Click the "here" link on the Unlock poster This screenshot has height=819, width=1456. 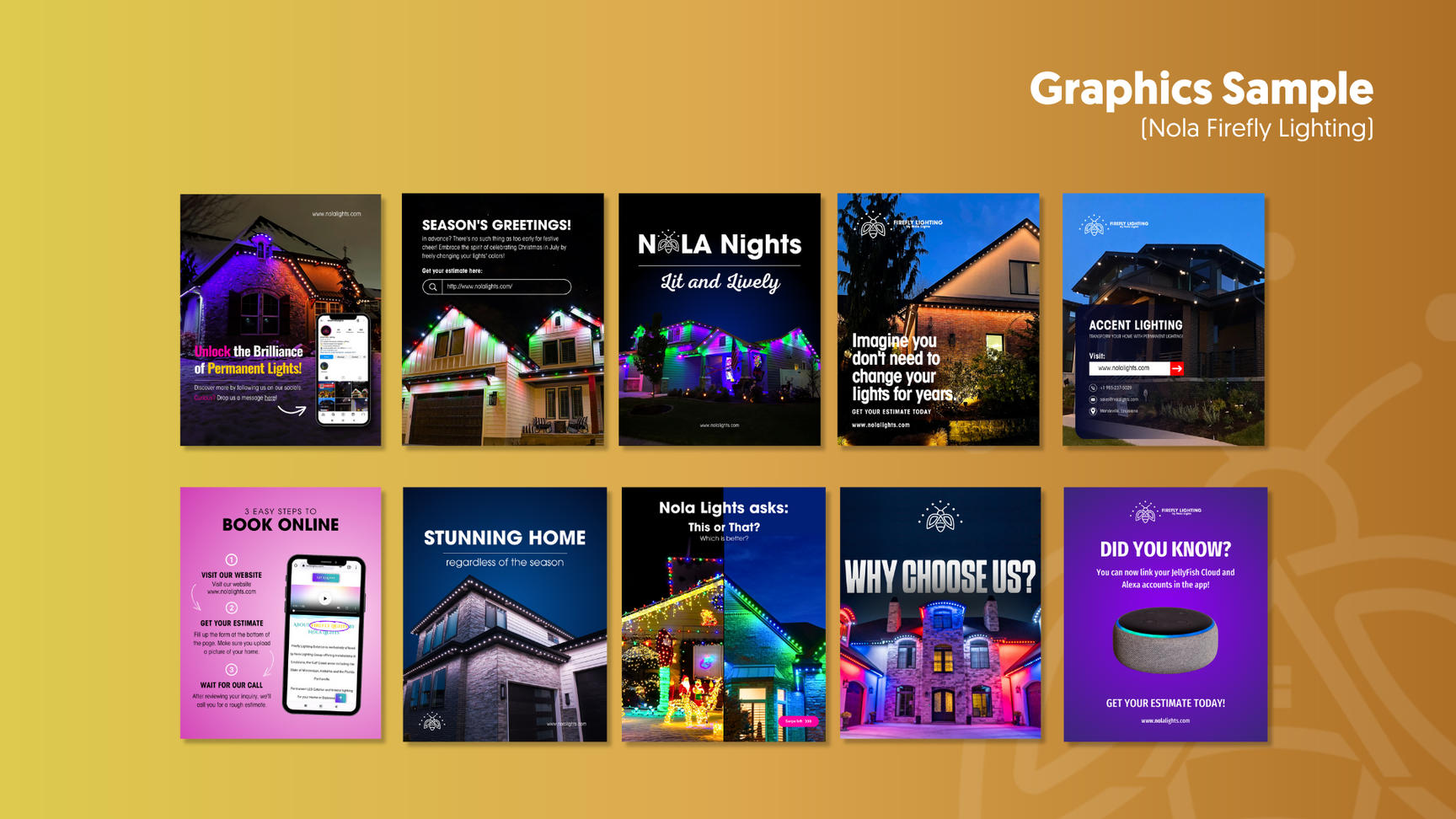tap(270, 398)
